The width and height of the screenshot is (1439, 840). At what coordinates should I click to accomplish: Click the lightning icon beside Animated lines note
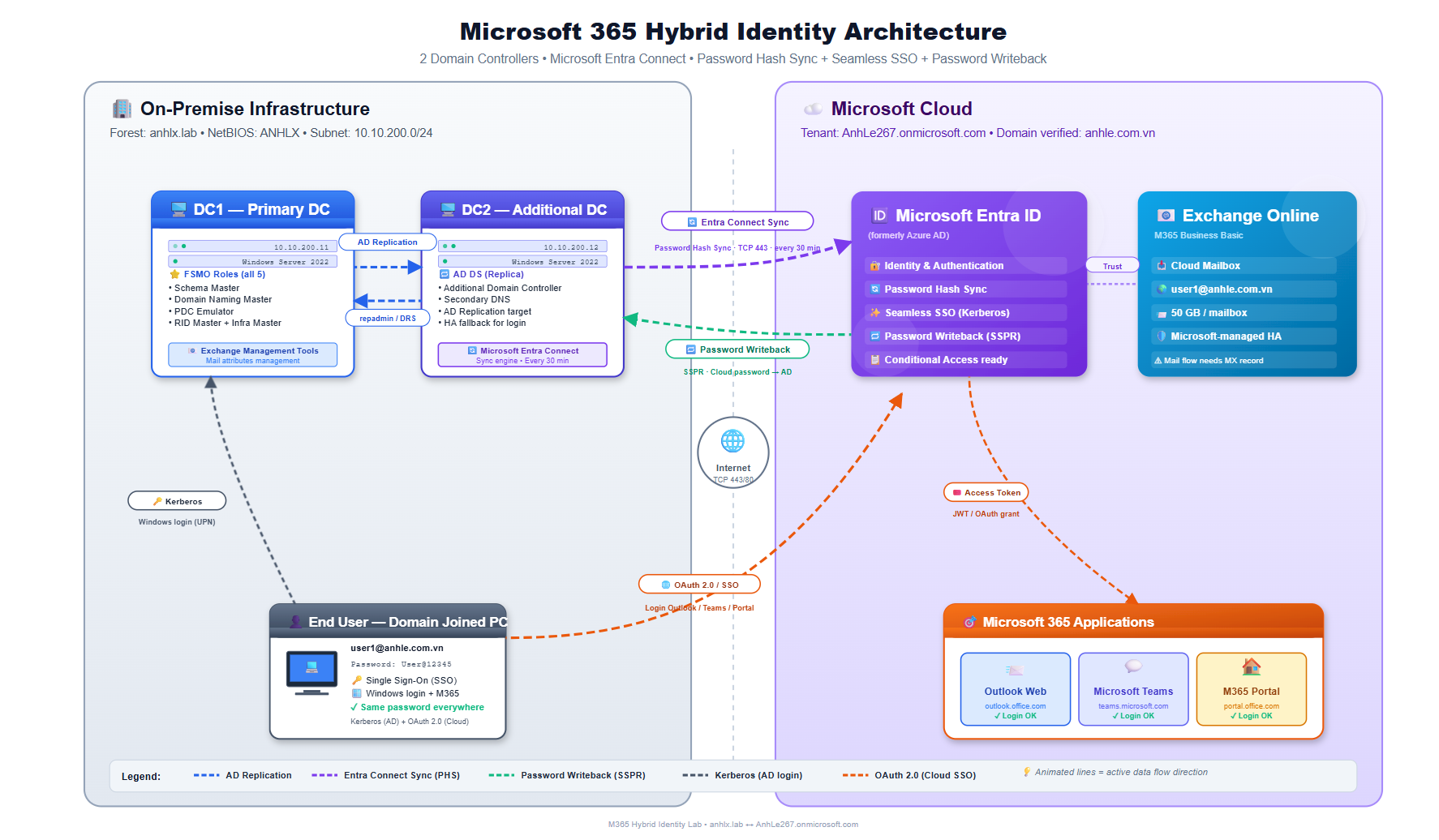tap(1027, 772)
